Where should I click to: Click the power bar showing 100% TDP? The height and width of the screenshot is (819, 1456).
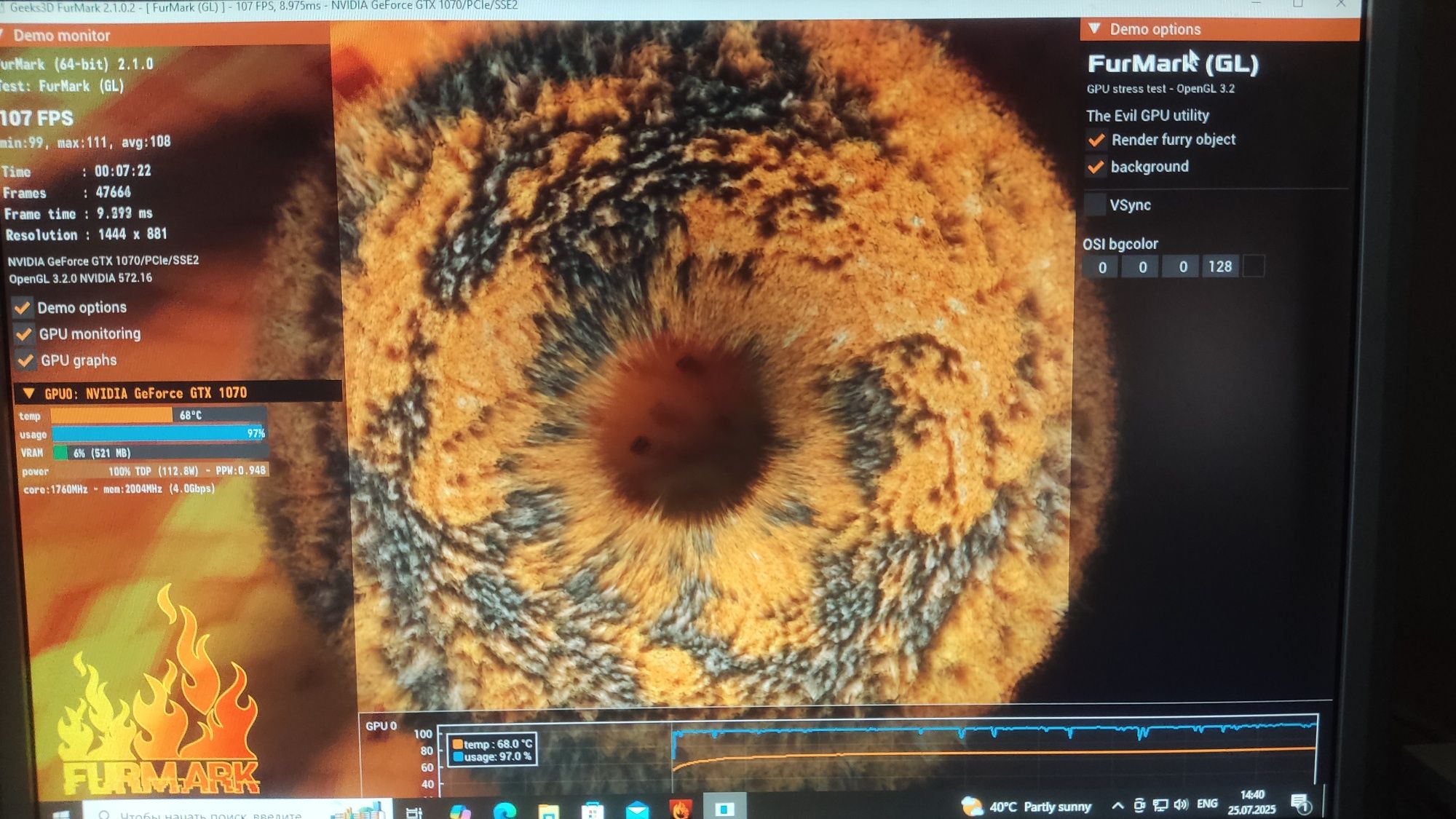point(160,470)
